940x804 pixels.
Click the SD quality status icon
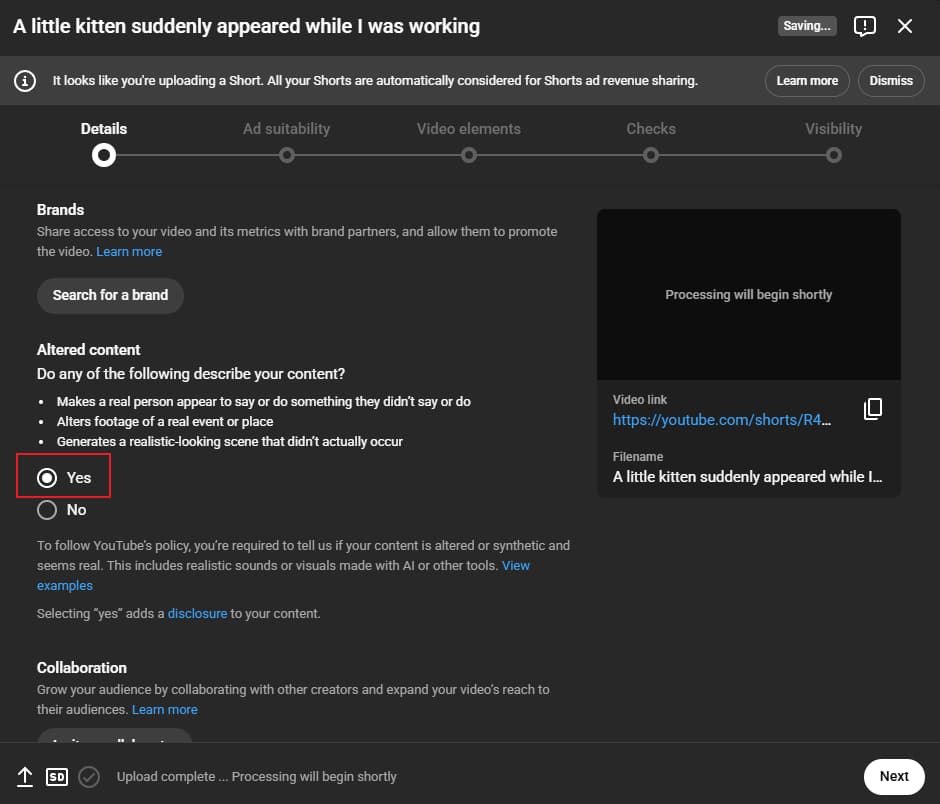(x=57, y=777)
